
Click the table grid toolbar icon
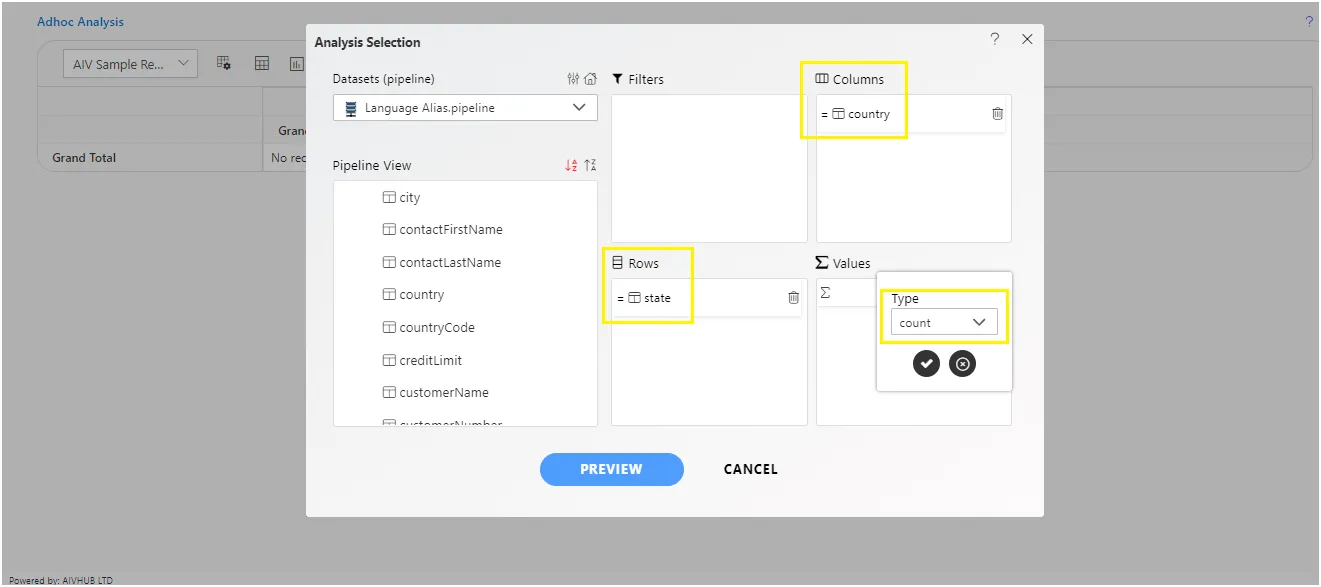(262, 64)
